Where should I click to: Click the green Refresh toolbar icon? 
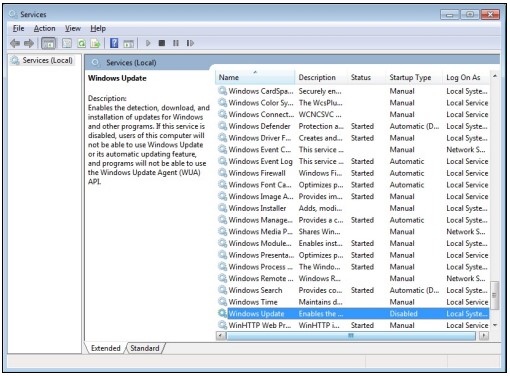coord(81,43)
